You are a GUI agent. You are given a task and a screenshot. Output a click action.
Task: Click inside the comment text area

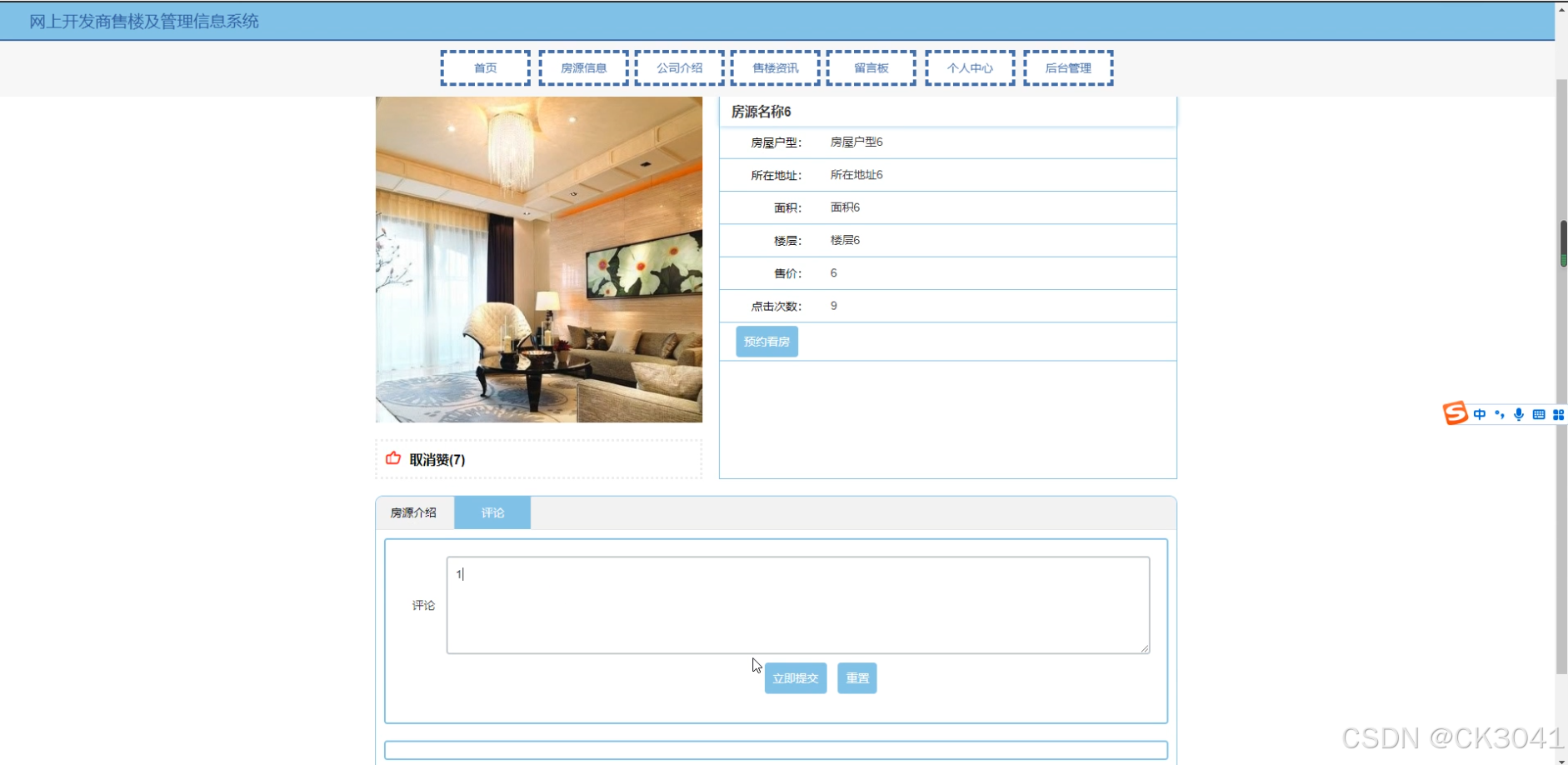(x=796, y=604)
